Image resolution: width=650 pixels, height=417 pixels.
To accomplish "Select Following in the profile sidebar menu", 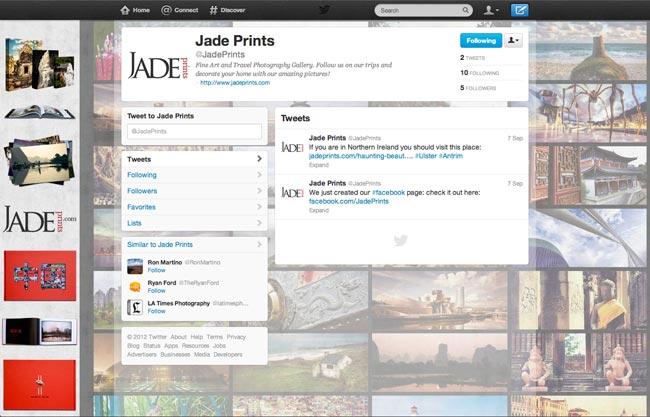I will [x=194, y=175].
